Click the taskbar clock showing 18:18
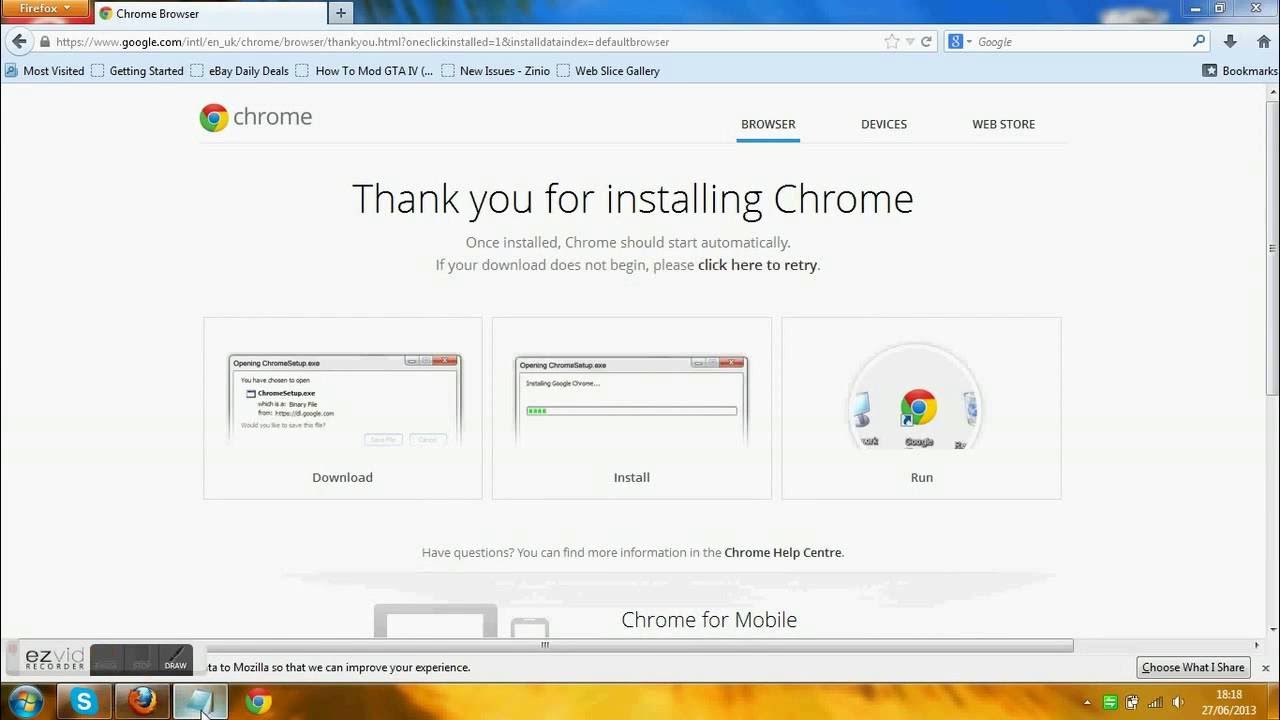The width and height of the screenshot is (1280, 720). point(1229,702)
